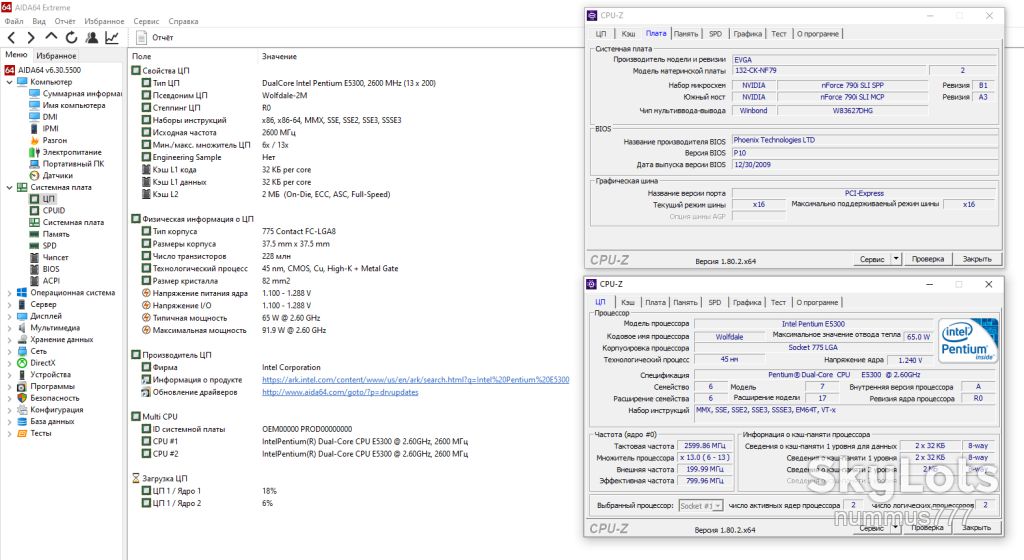Open Плата tab in lower CPU-Z window
The height and width of the screenshot is (560, 1024).
tap(655, 302)
